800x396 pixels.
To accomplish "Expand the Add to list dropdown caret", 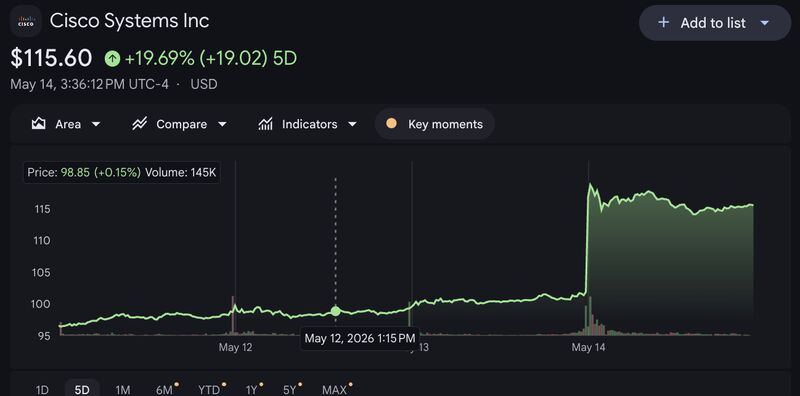I will [764, 23].
